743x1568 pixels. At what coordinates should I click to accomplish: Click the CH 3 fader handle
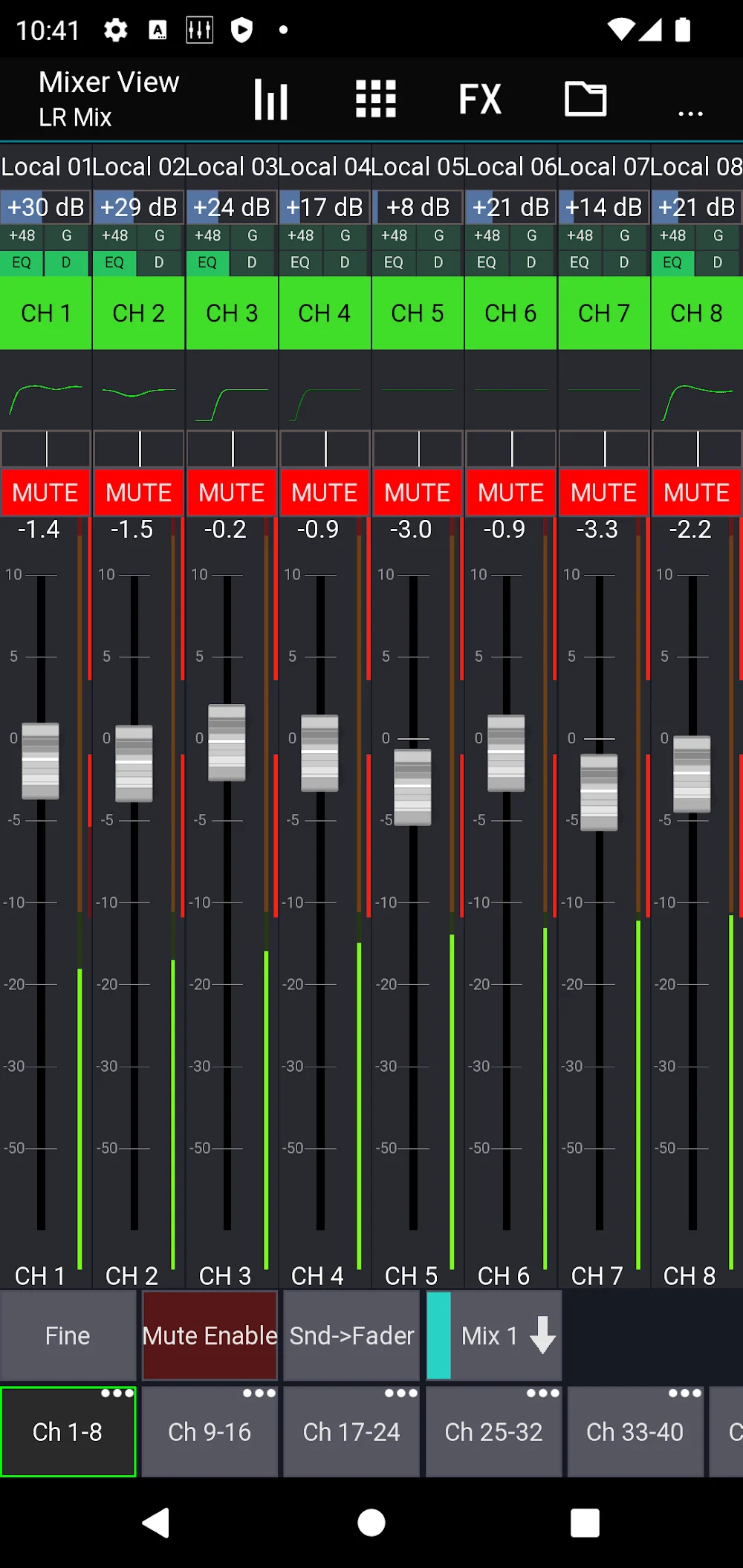227,742
